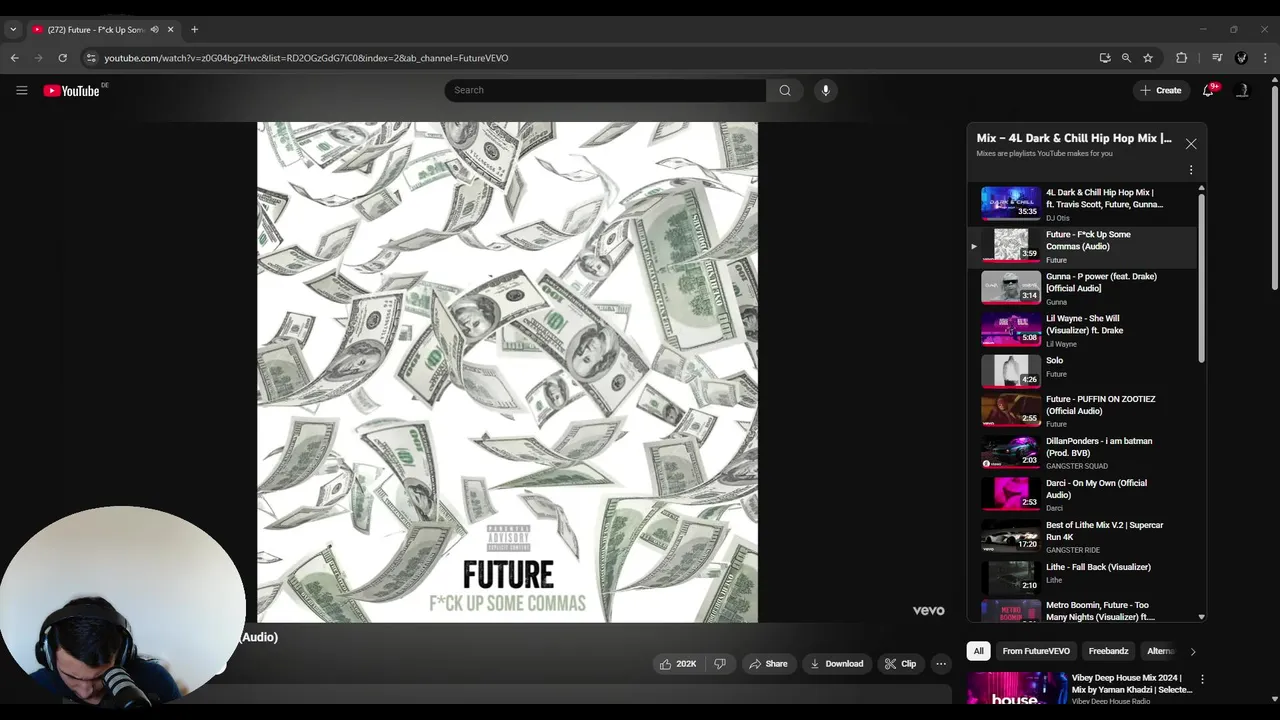
Task: Click the Download button
Action: click(836, 664)
